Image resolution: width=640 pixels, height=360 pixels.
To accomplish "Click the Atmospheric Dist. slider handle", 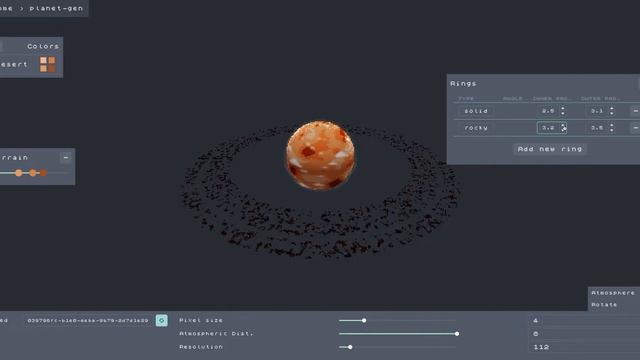I will pos(457,334).
